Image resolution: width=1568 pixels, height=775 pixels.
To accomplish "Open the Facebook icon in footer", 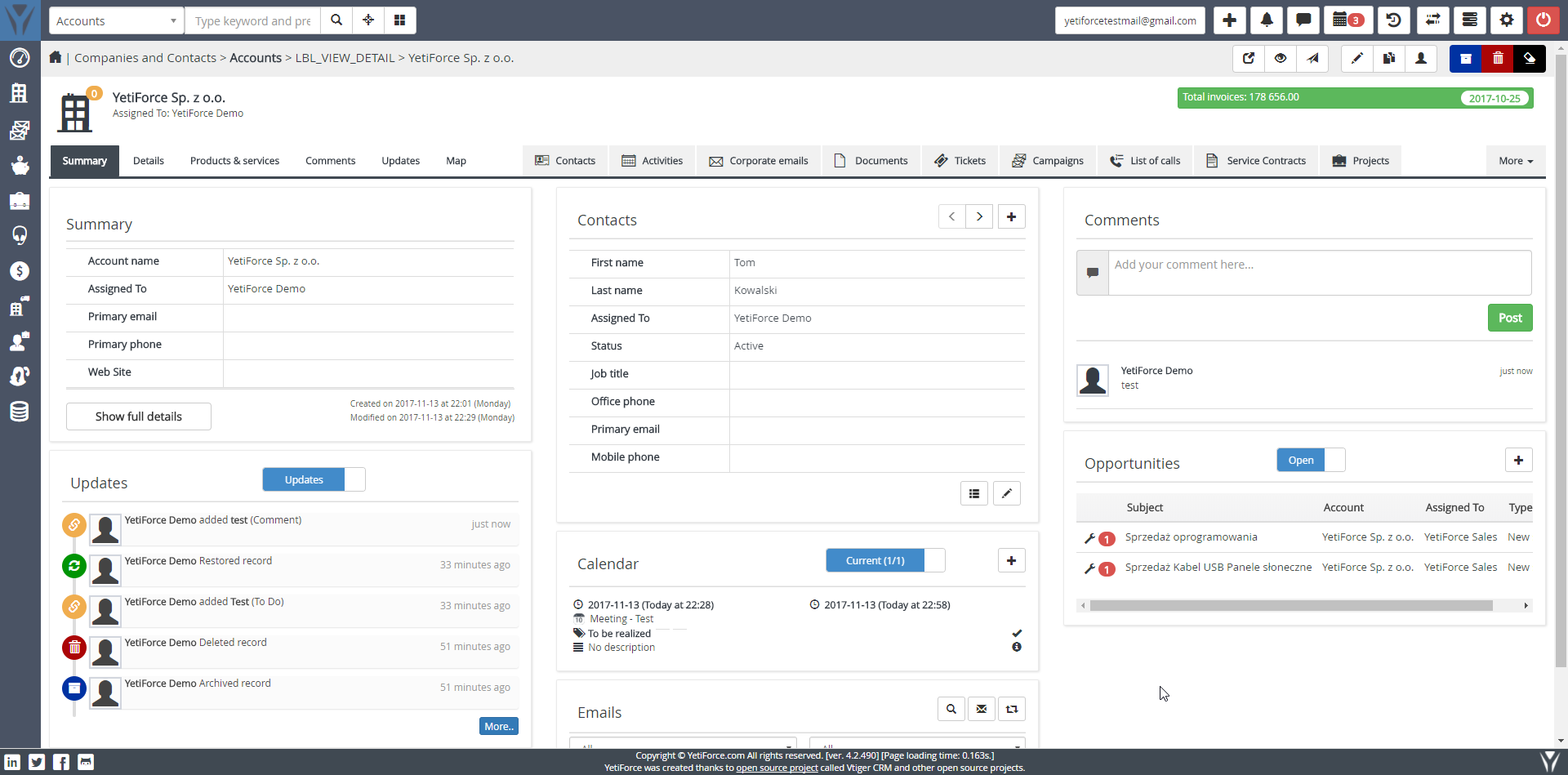I will [61, 762].
